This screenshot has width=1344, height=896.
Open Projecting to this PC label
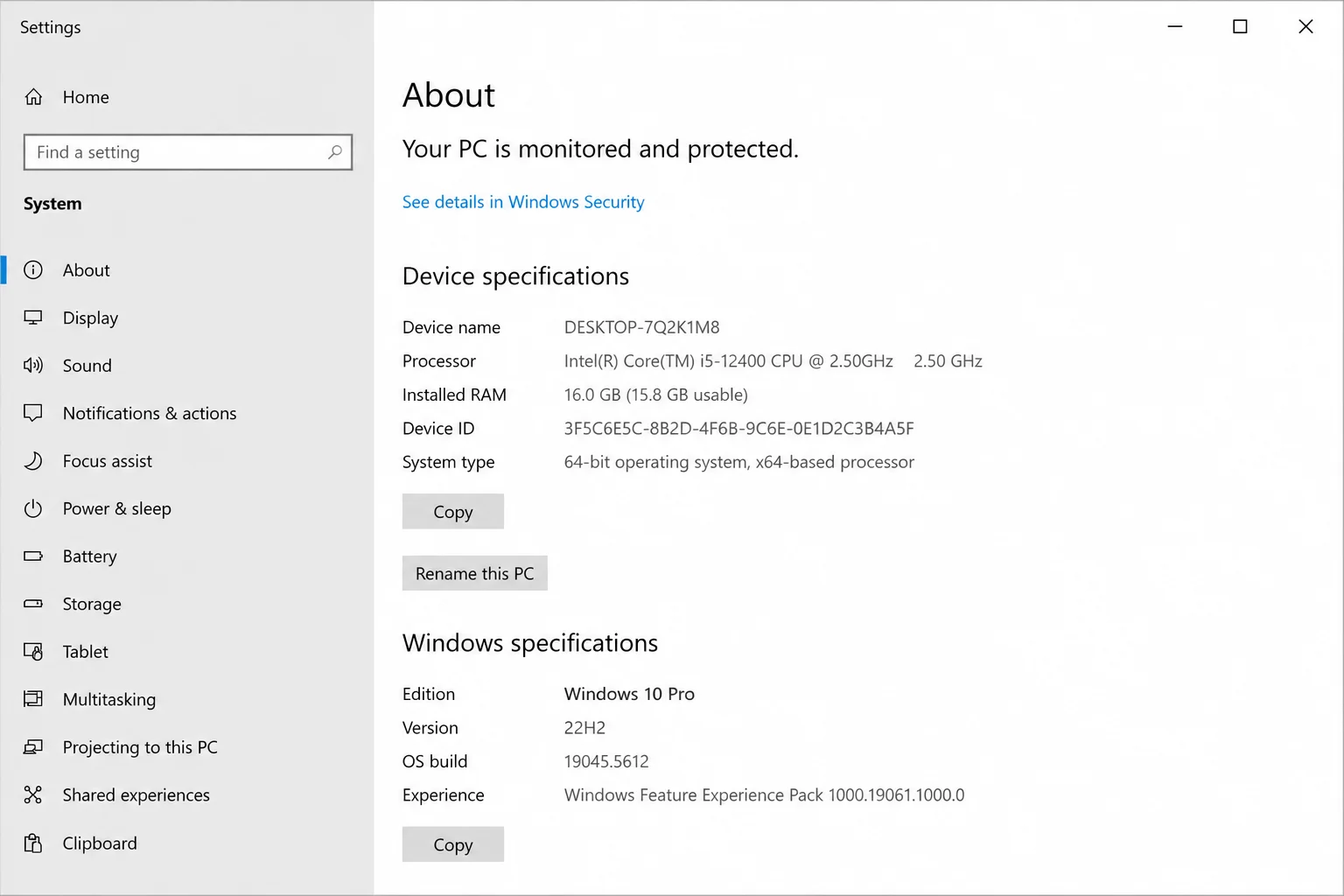click(x=140, y=747)
